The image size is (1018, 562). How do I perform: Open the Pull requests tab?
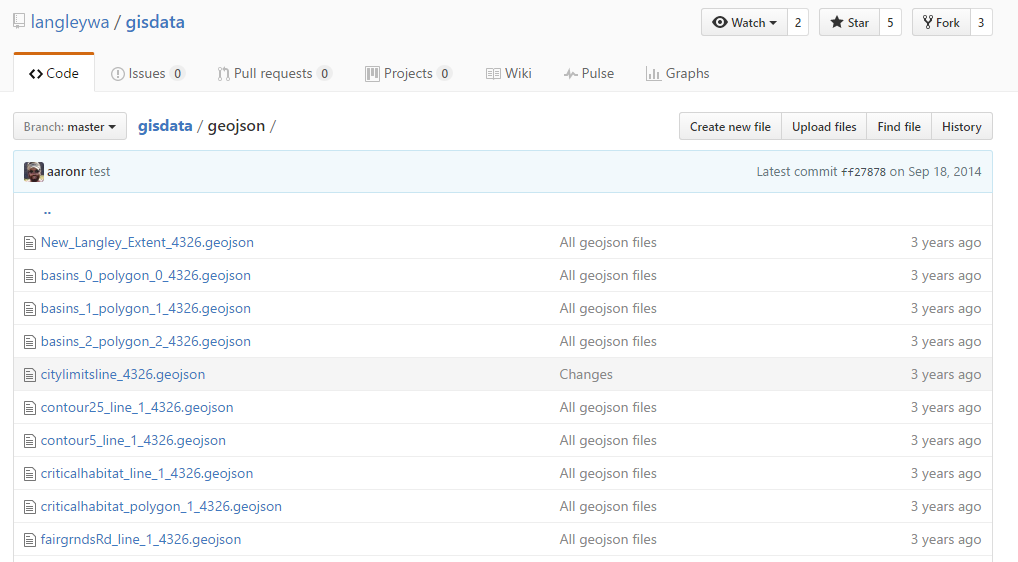pos(275,73)
